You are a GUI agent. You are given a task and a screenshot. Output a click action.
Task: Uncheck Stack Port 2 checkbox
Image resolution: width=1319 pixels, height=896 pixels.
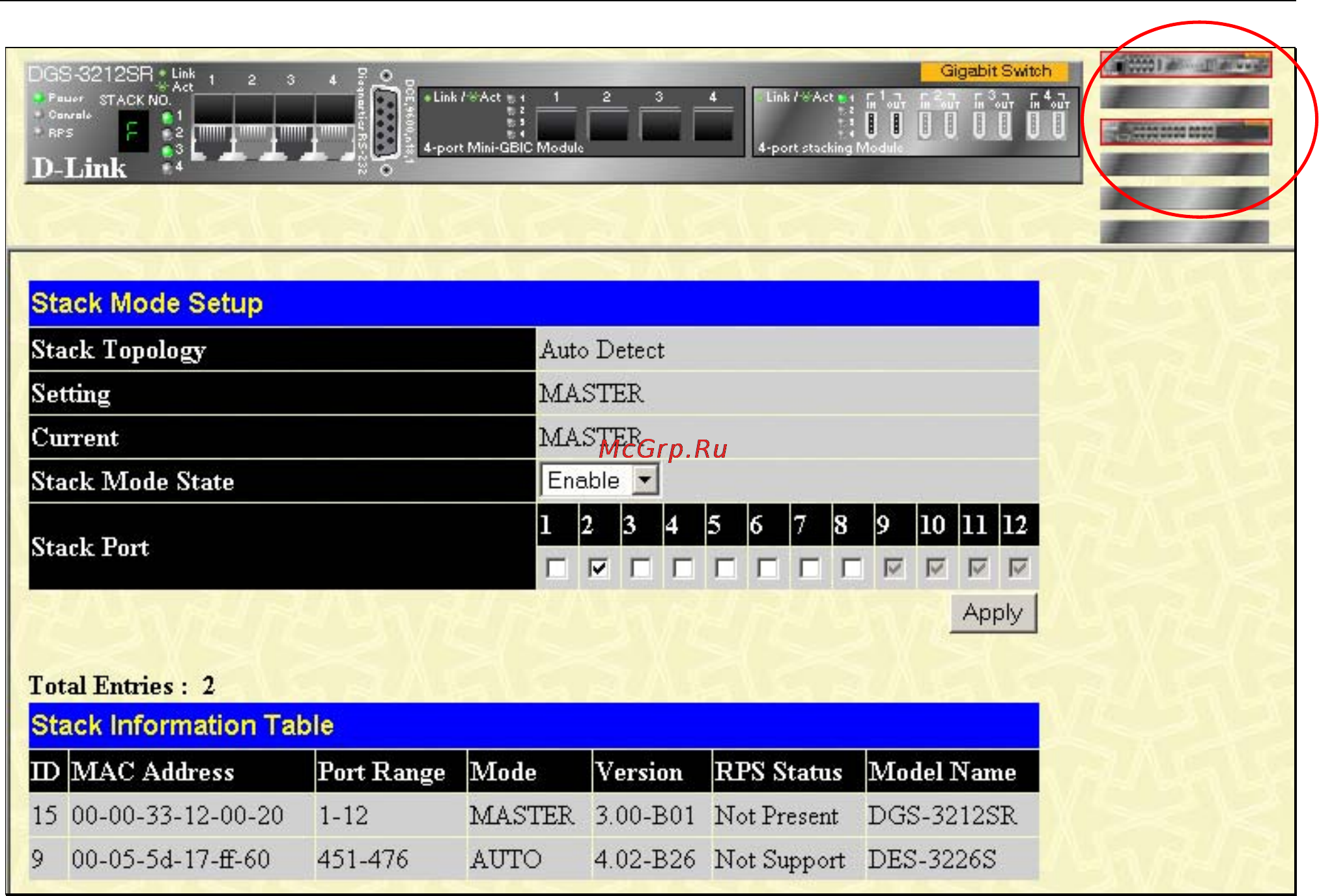point(599,568)
